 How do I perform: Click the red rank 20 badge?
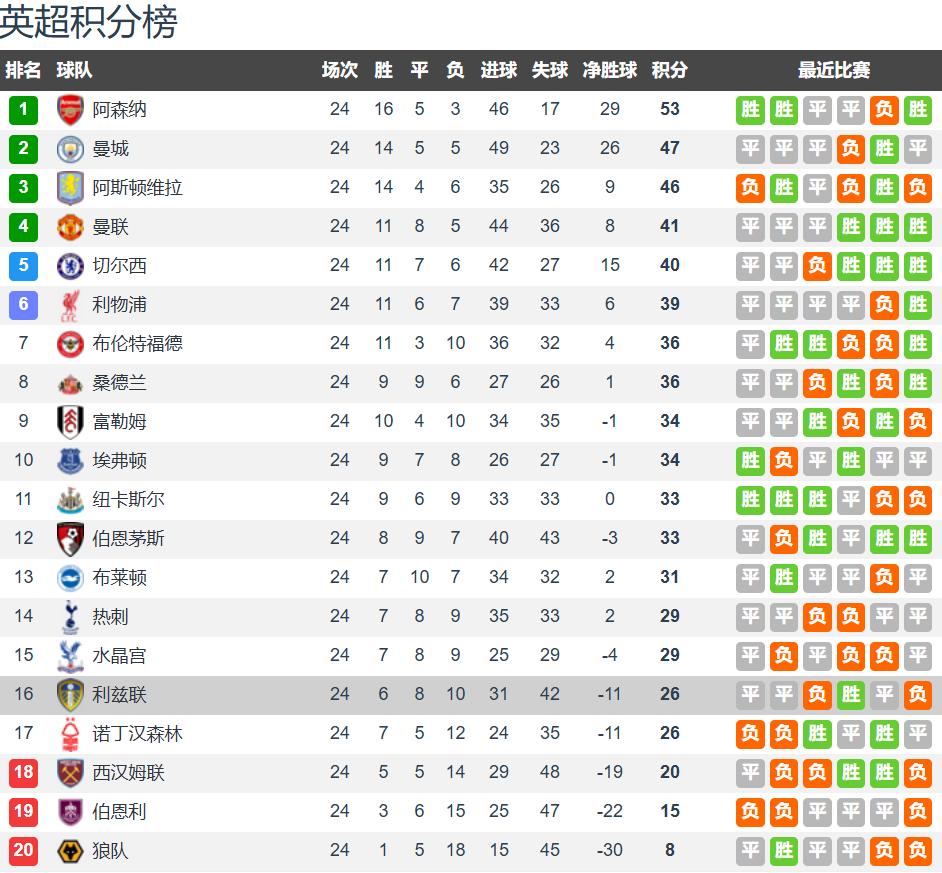(23, 850)
